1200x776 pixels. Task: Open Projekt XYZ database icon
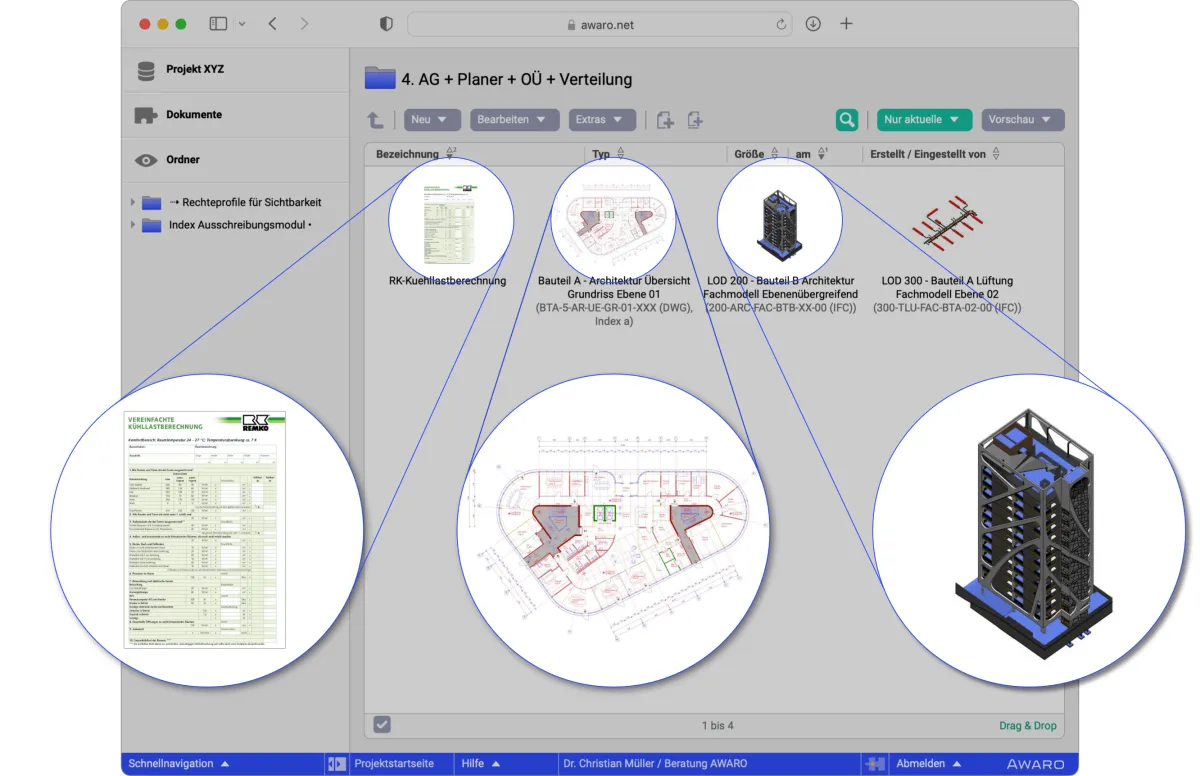tap(147, 71)
